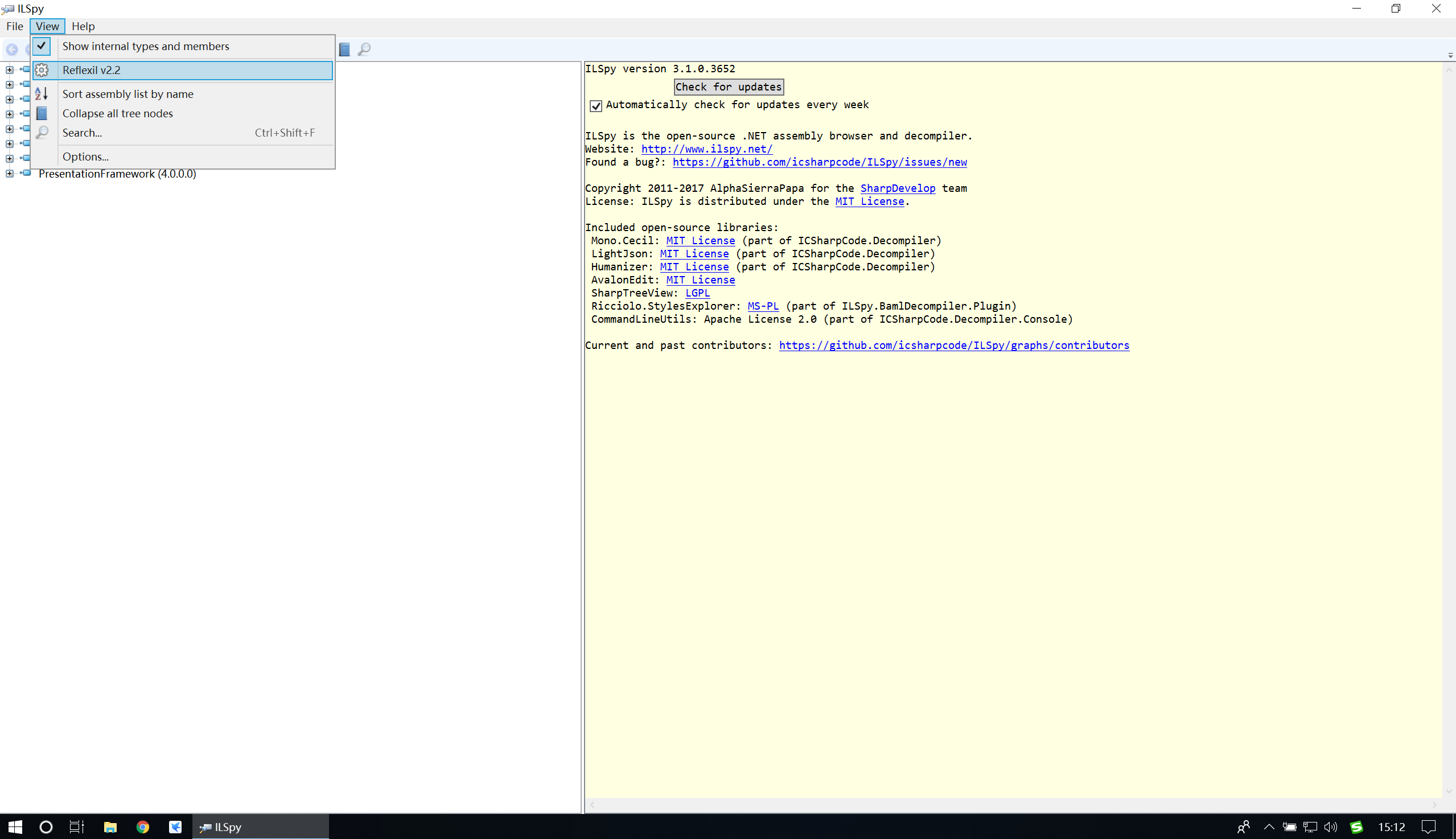Screen dimensions: 1456x839
Task: Expand the PresentationFramework tree node
Action: pos(9,173)
